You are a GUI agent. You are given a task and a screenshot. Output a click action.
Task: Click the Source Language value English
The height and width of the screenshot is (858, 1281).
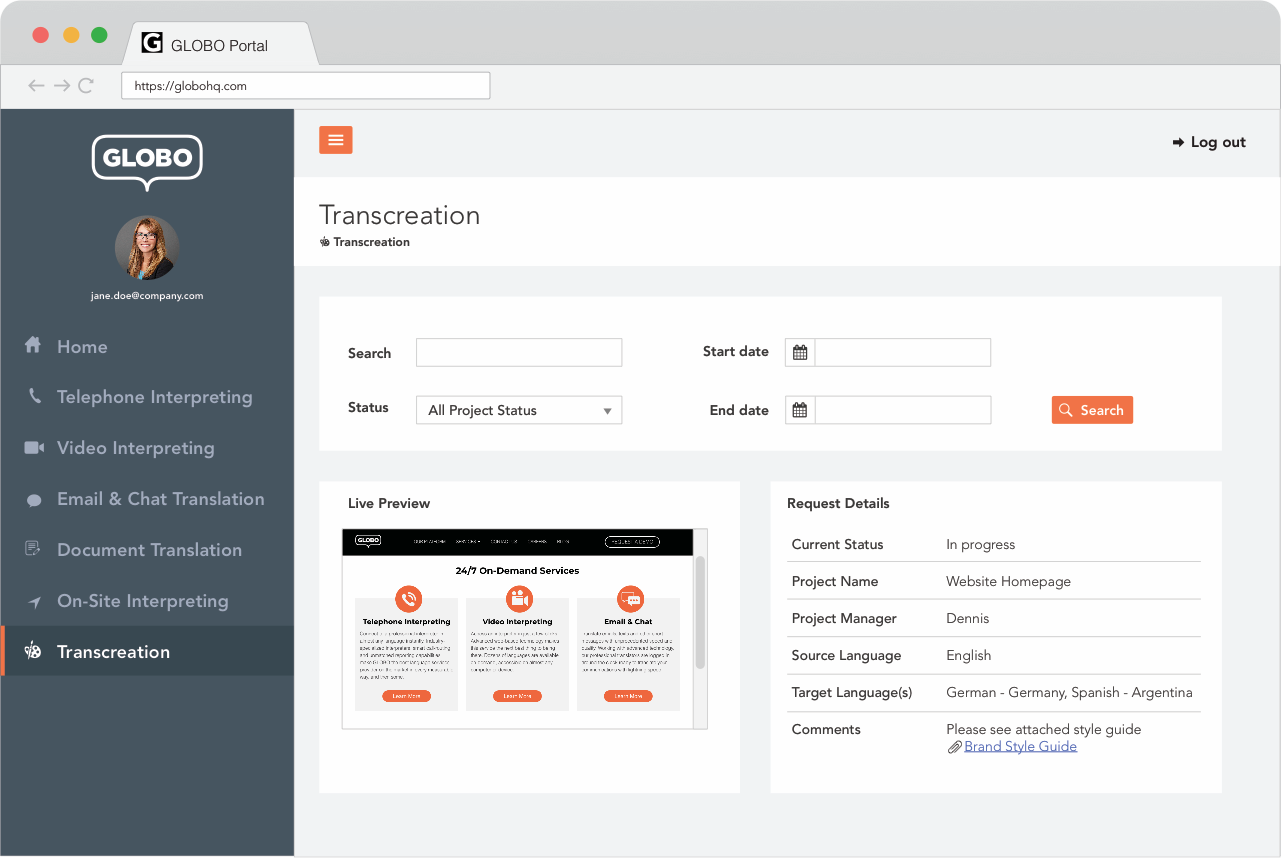pos(968,656)
